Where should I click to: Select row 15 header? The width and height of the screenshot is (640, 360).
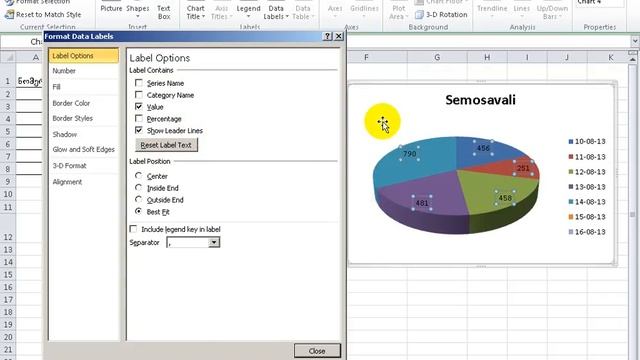click(x=8, y=275)
